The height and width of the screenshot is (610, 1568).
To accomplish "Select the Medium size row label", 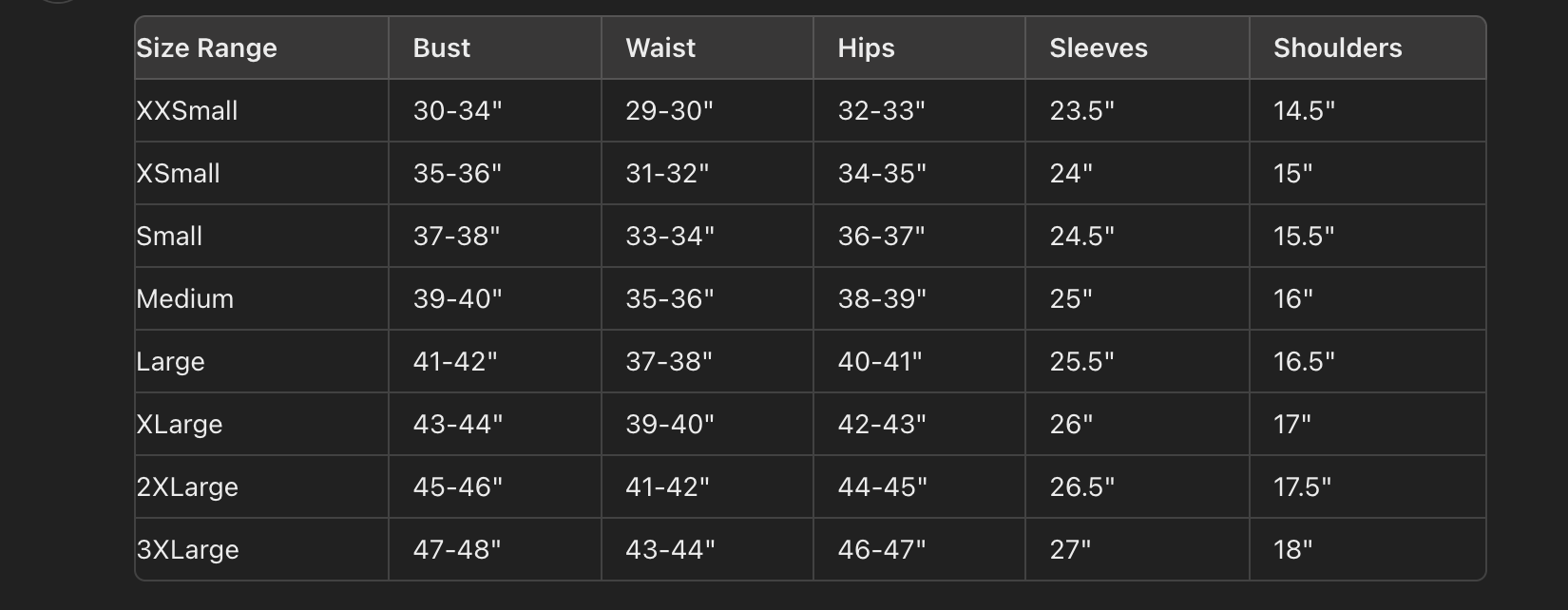I will click(185, 299).
